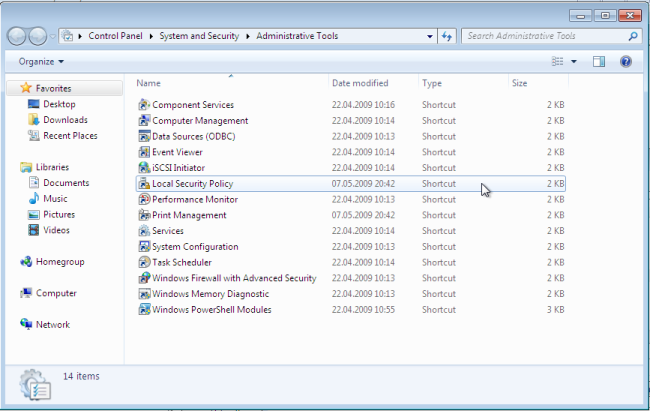Open the recent pages dropdown near Back
650x411 pixels.
[x=53, y=36]
